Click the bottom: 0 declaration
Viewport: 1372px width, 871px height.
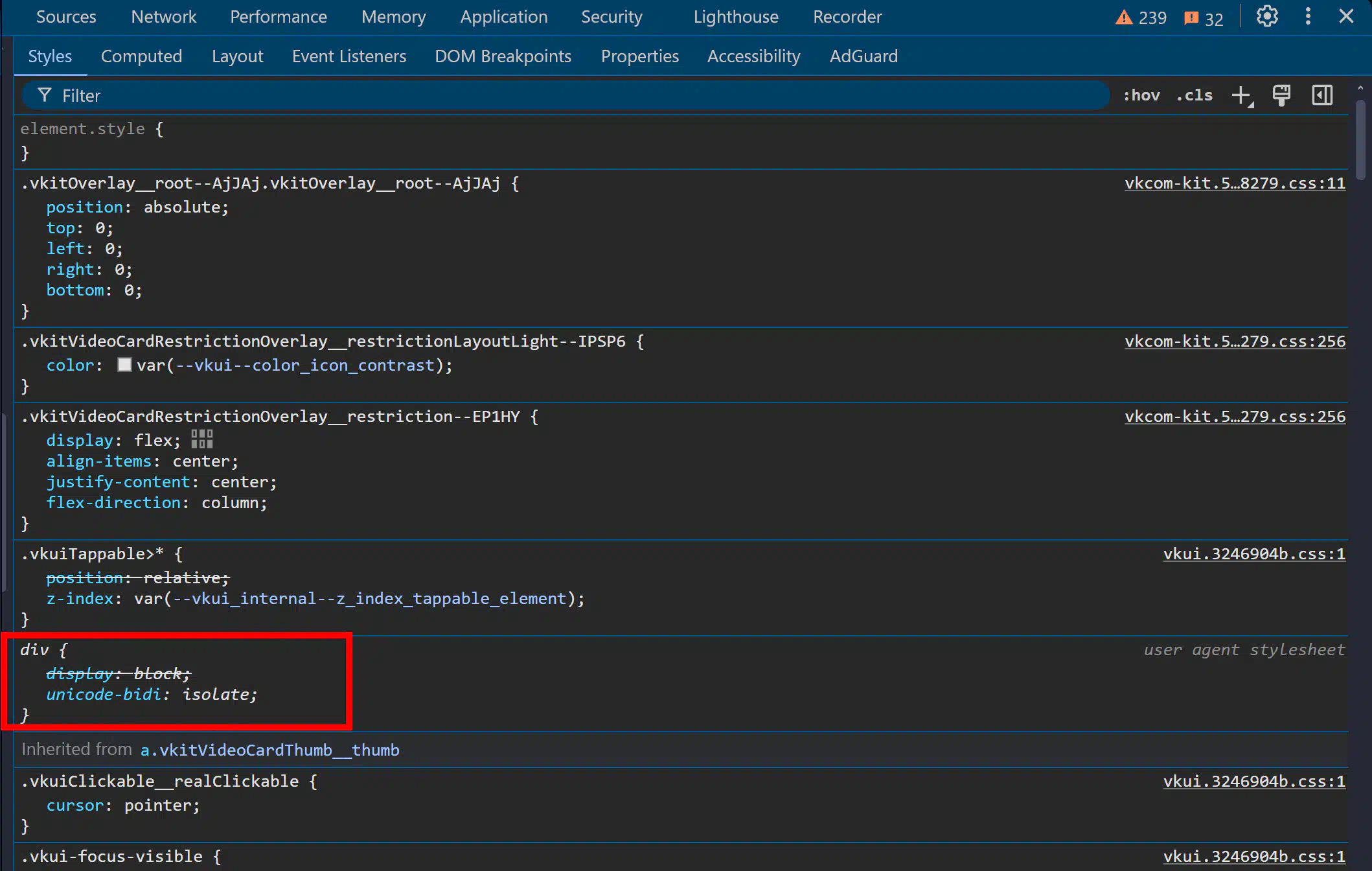point(94,290)
